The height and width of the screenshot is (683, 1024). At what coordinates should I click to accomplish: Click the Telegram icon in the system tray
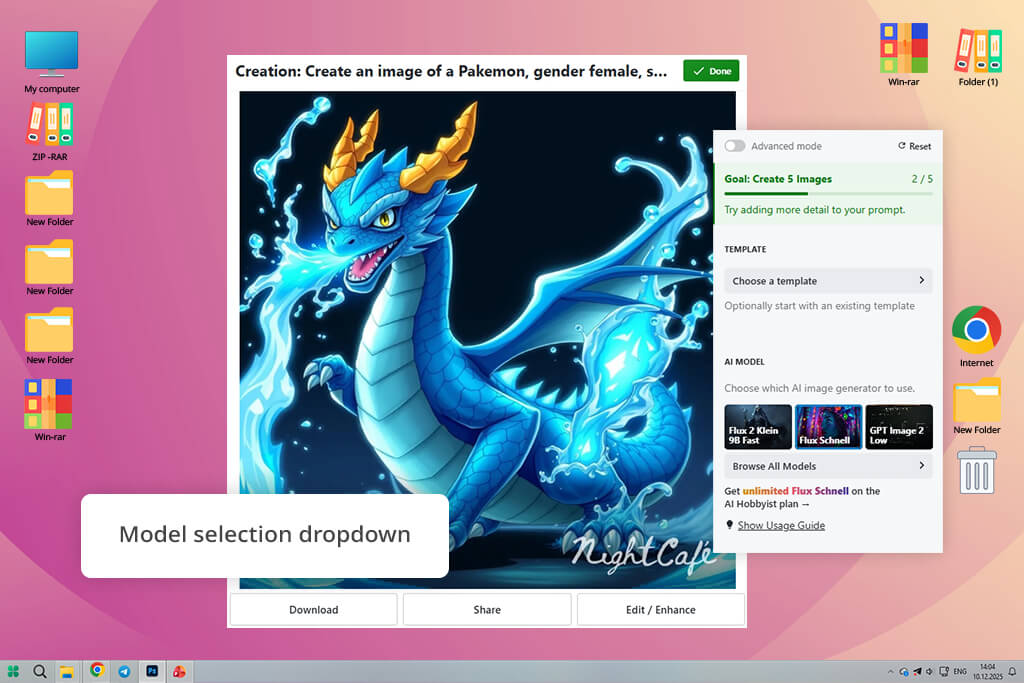pyautogui.click(x=917, y=671)
